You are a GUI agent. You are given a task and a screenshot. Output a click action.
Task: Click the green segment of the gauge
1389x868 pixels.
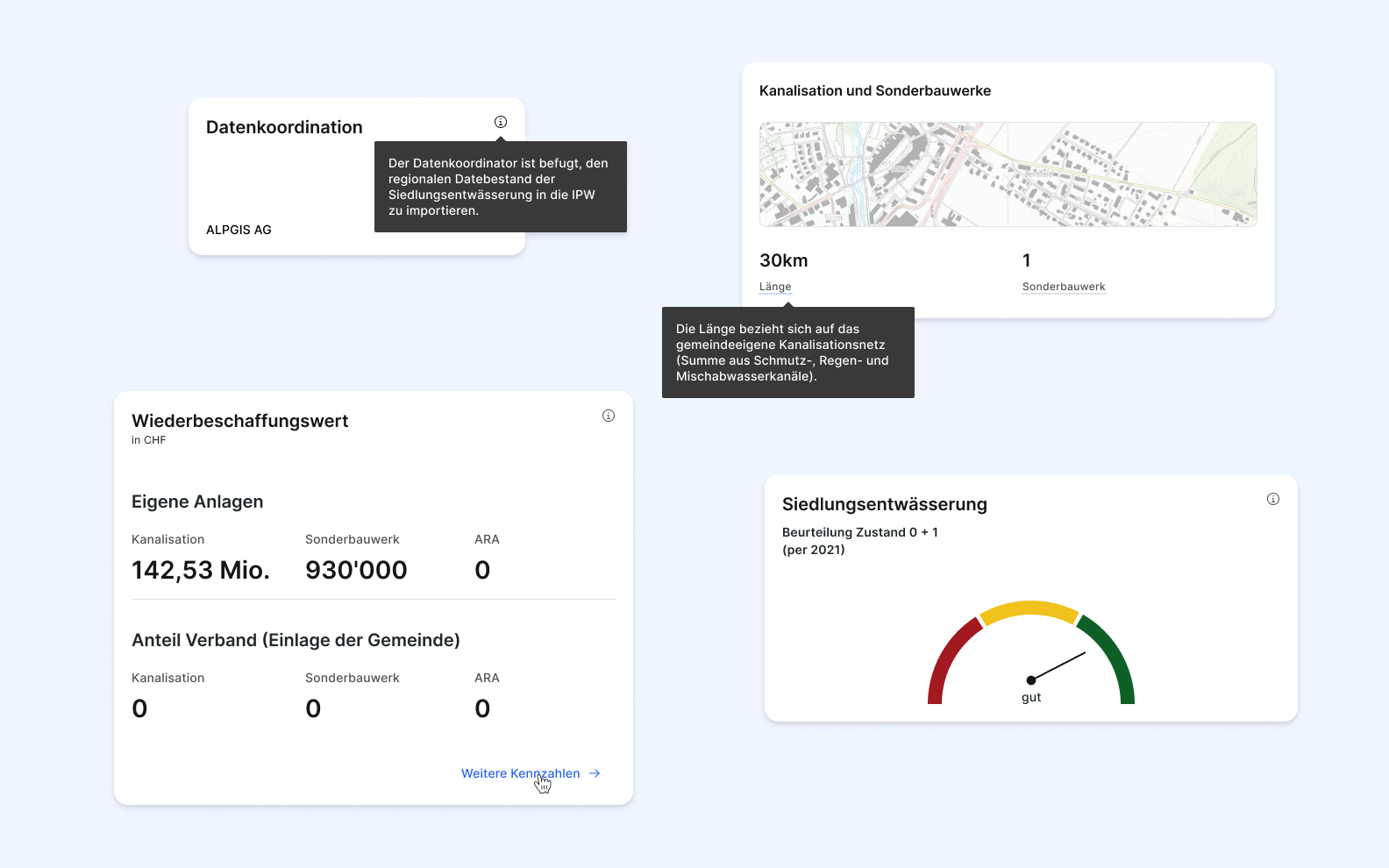click(1113, 658)
